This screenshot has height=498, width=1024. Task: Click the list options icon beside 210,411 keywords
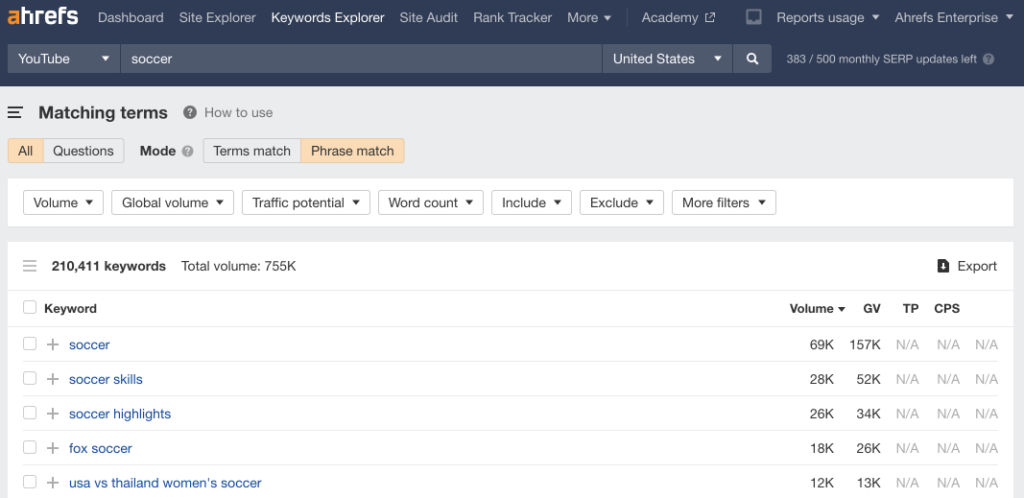pyautogui.click(x=30, y=266)
